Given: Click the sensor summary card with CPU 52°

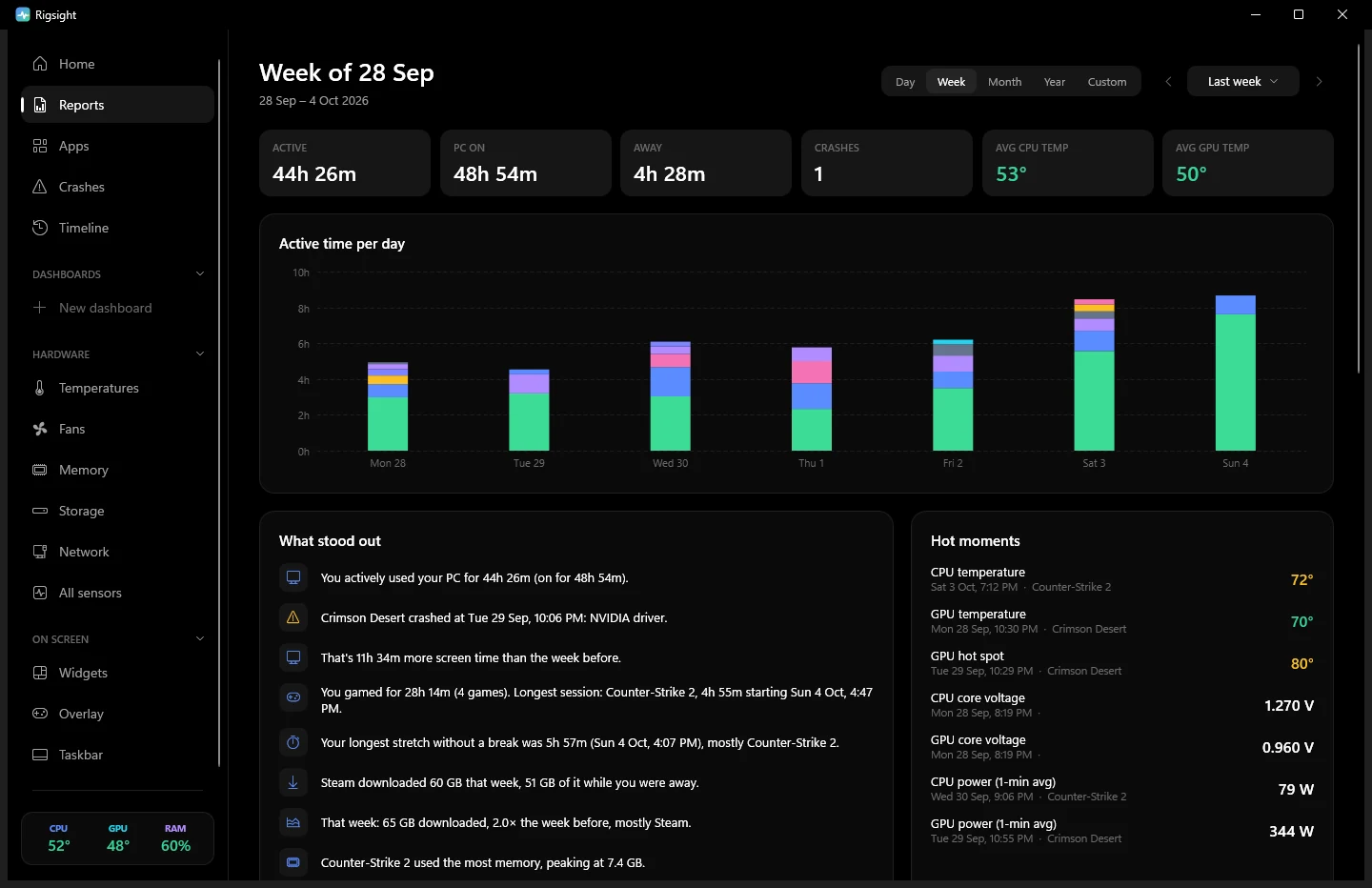Looking at the screenshot, I should [118, 838].
